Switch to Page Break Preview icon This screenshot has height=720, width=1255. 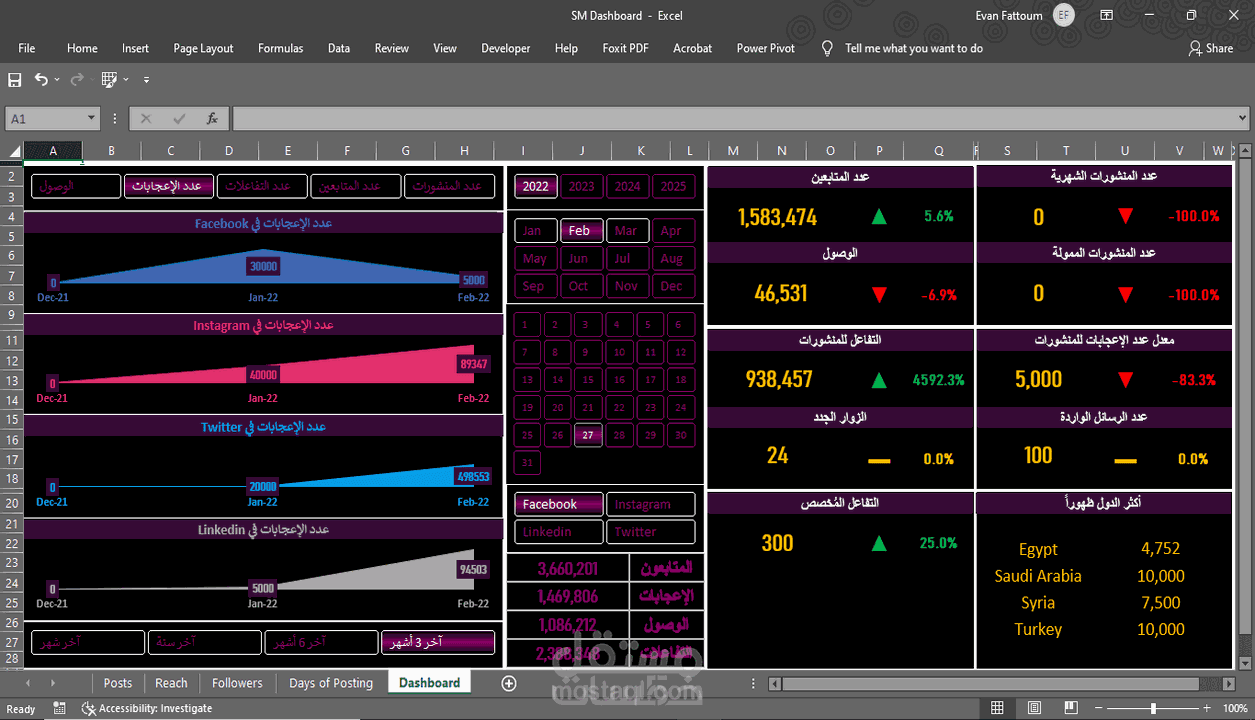pyautogui.click(x=1073, y=708)
